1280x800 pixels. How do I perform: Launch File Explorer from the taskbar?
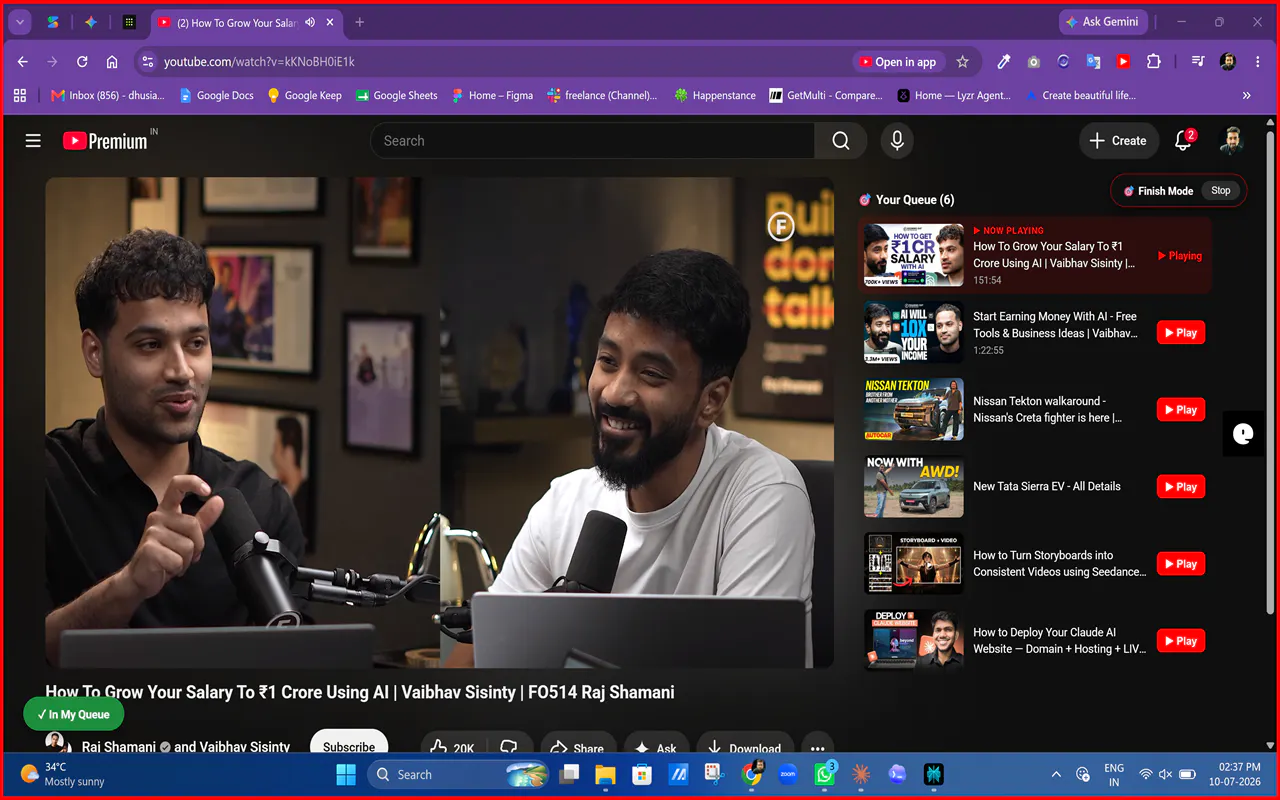point(605,774)
